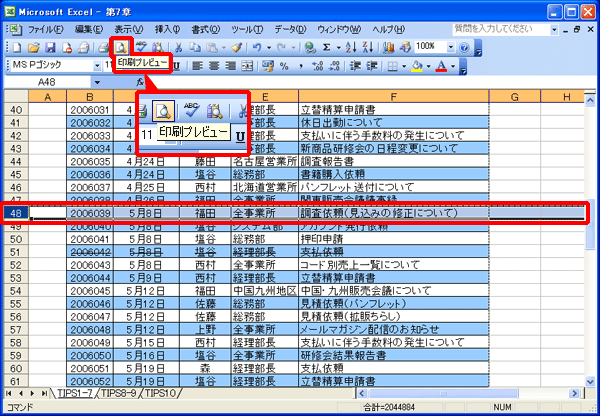Screen dimensions: 600x416
Task: Open the Font Color dropdown arrow
Action: tap(453, 67)
